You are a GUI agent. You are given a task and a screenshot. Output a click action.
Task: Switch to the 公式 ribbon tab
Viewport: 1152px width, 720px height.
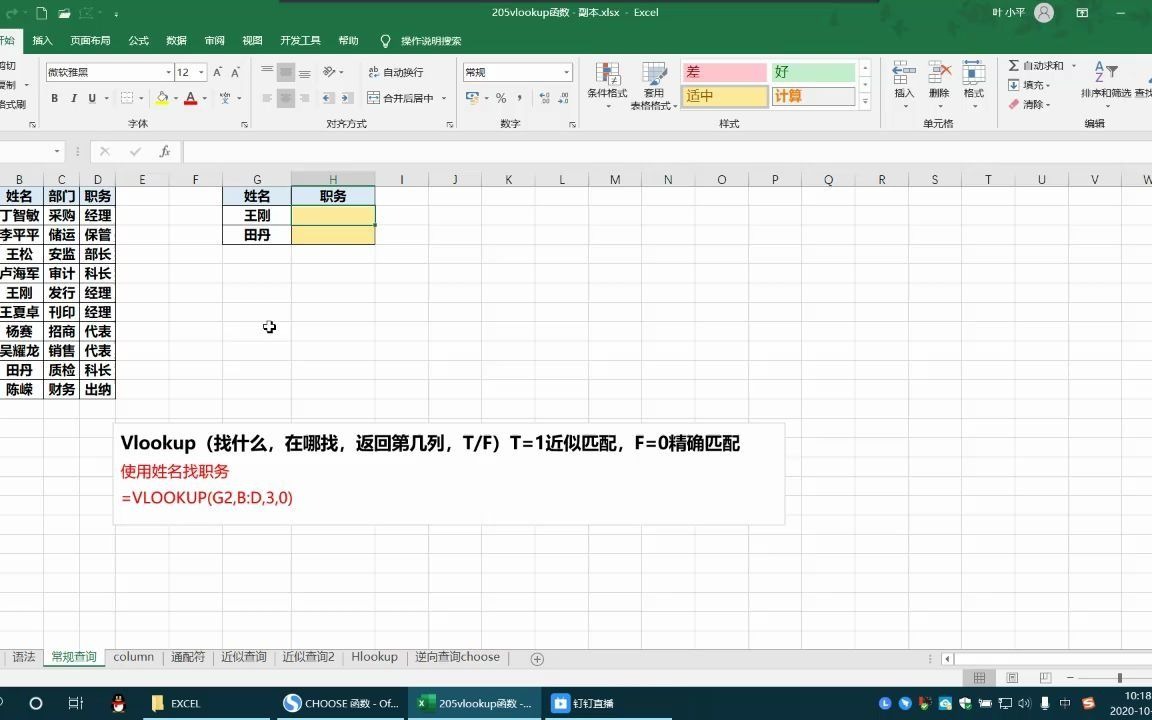(x=138, y=40)
